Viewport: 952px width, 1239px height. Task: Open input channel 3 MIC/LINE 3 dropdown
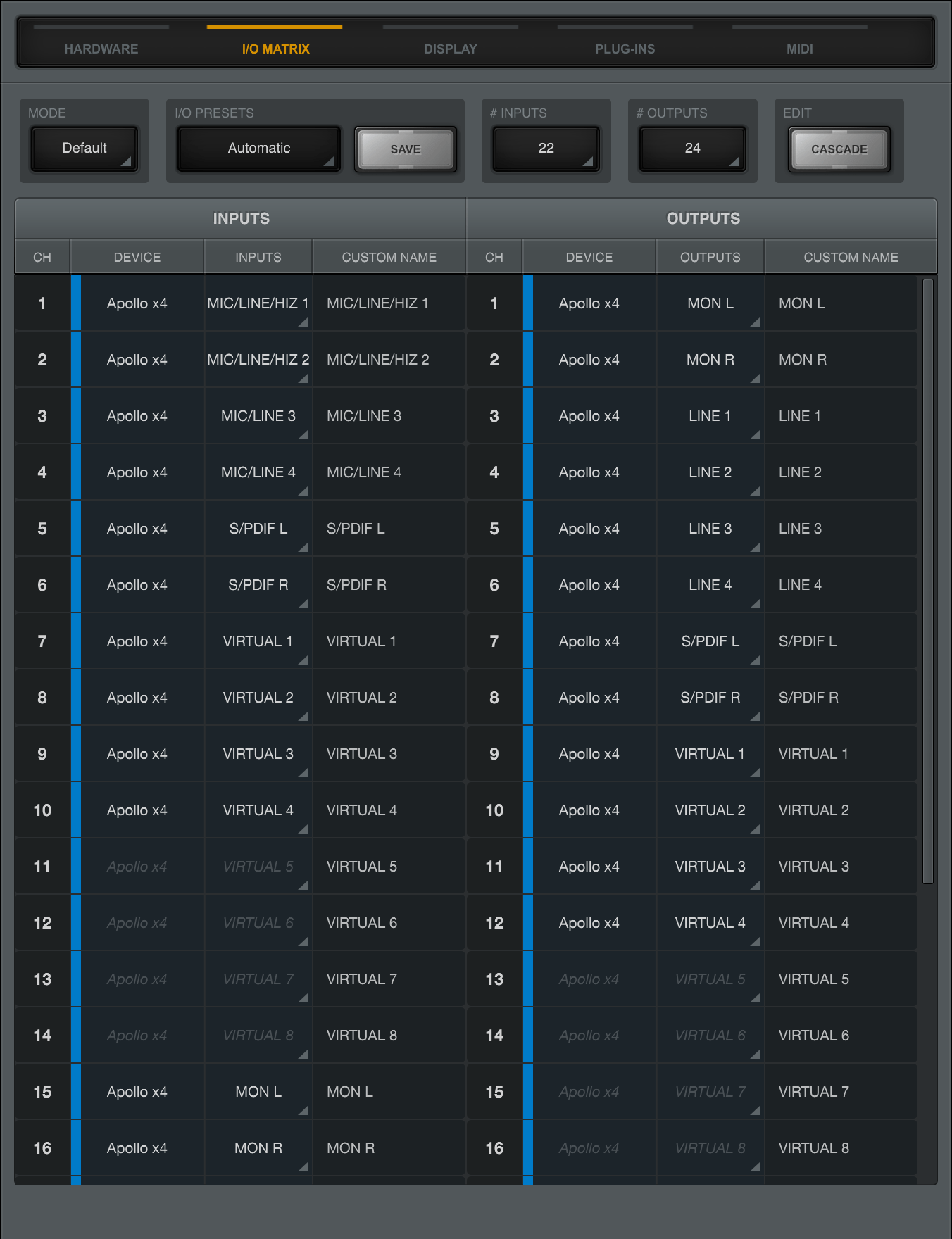tap(258, 416)
